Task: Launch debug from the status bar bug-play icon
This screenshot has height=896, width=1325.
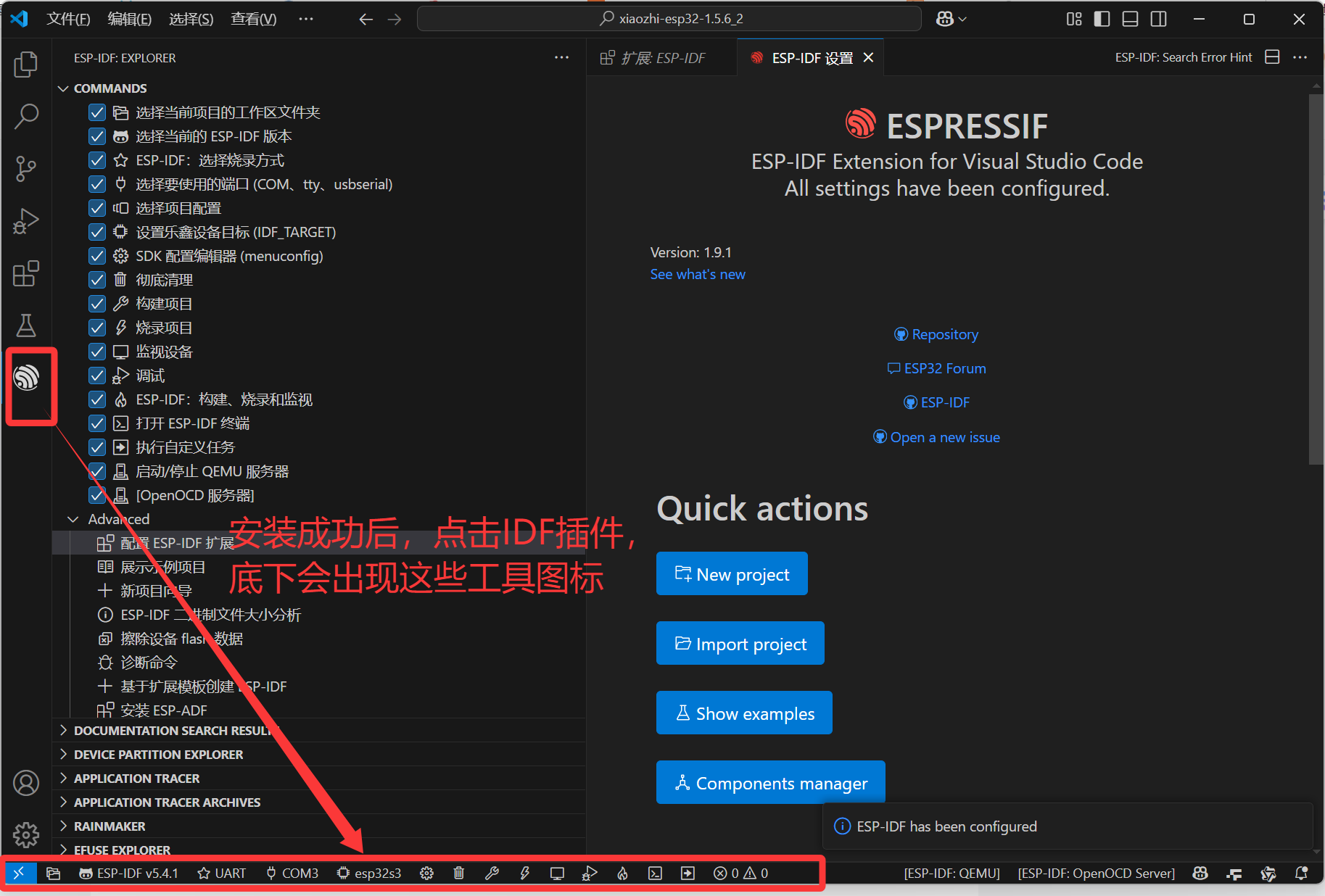Action: [590, 873]
